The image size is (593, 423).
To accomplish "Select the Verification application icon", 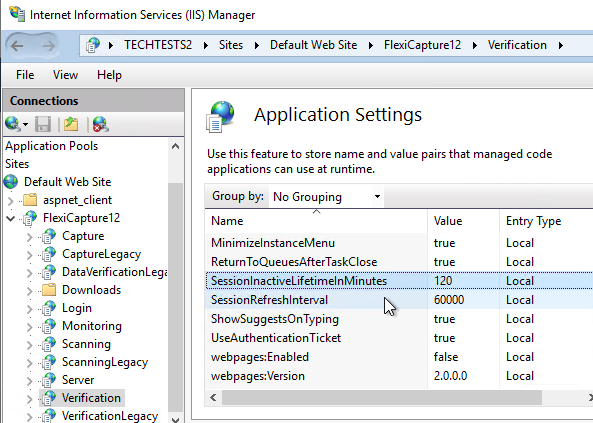I will click(x=49, y=398).
